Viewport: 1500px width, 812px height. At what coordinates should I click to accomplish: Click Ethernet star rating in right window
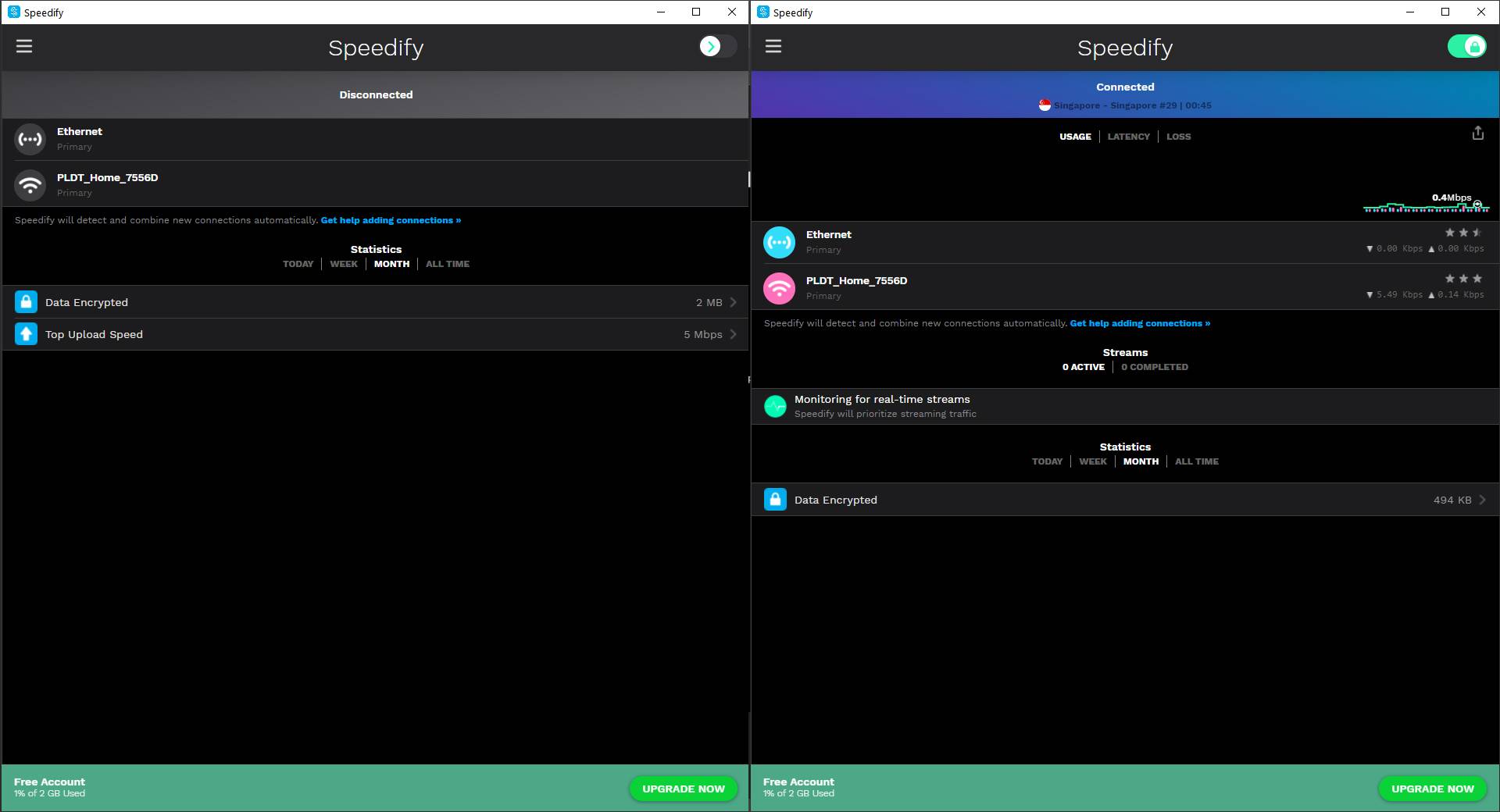tap(1463, 233)
